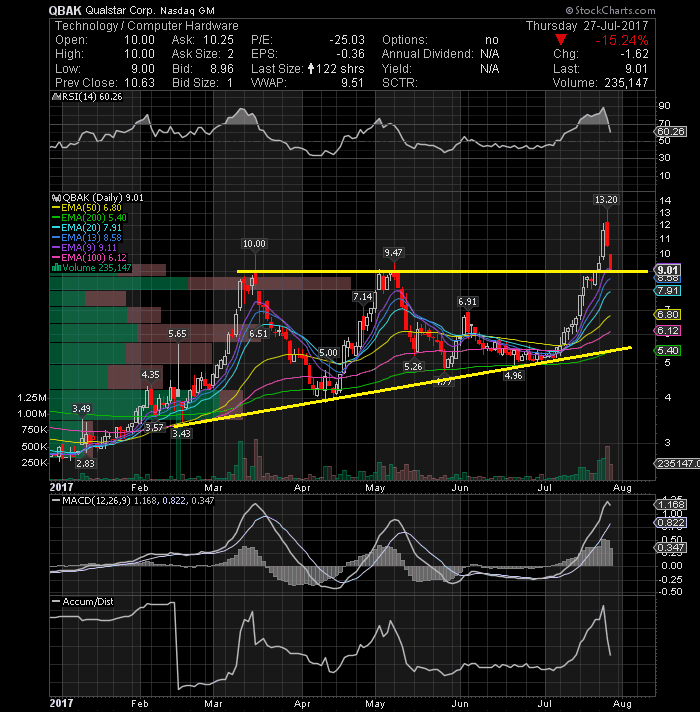Click the Chg value -1.62

[634, 54]
